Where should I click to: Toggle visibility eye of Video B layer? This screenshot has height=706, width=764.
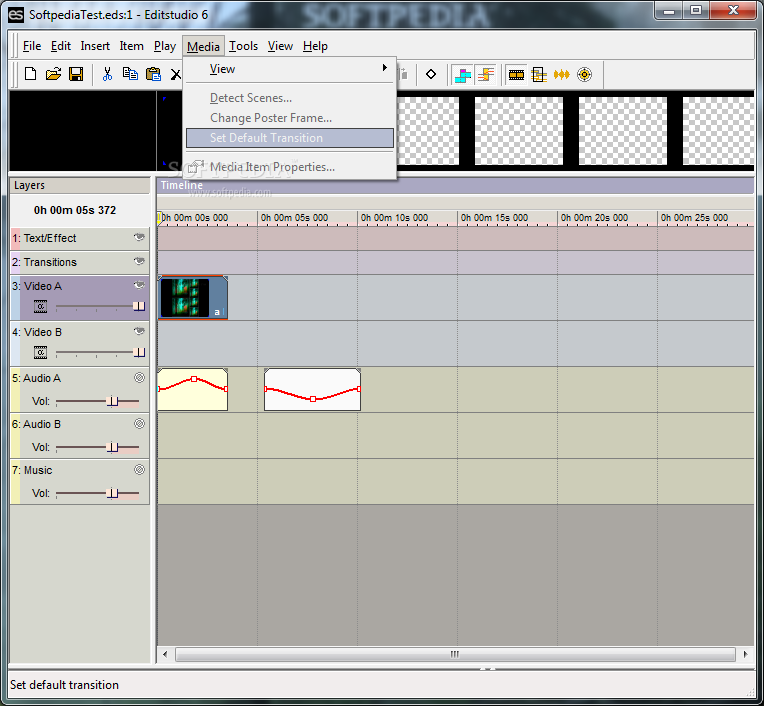point(139,331)
